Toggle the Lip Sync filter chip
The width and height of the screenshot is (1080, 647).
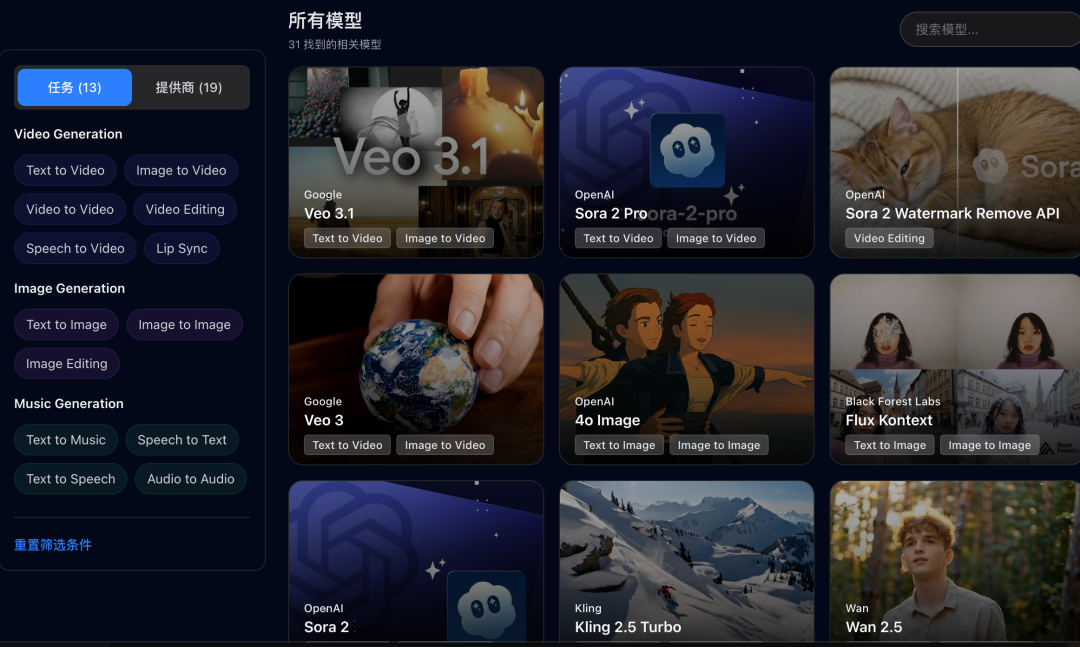[x=182, y=248]
